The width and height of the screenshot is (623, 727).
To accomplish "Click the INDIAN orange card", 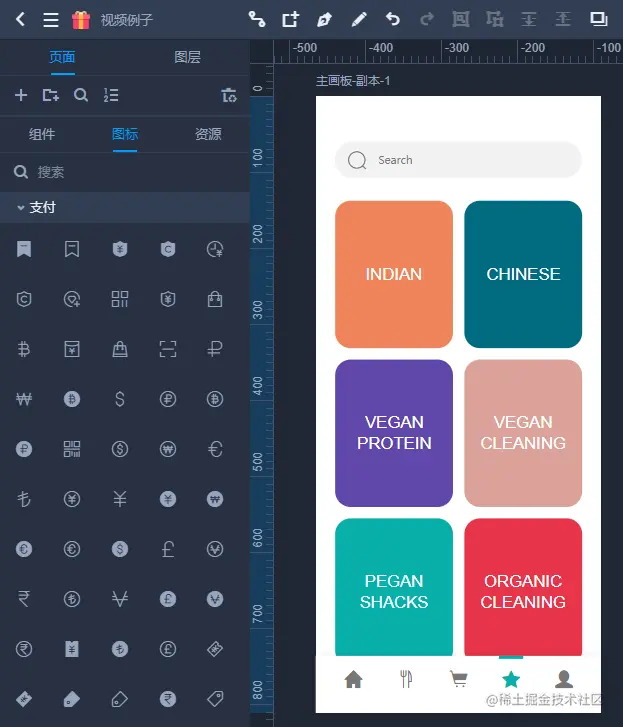I will coord(394,274).
